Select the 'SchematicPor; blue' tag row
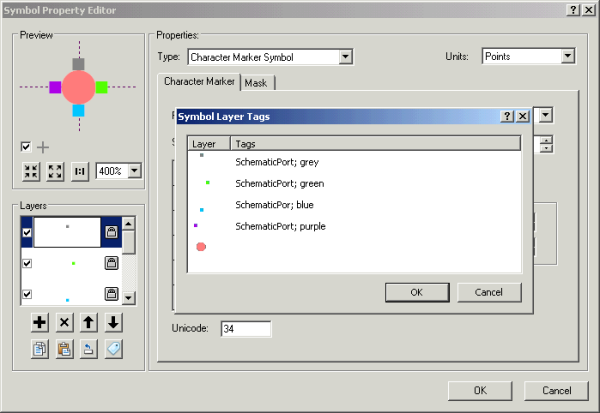The image size is (600, 413). tap(354, 205)
